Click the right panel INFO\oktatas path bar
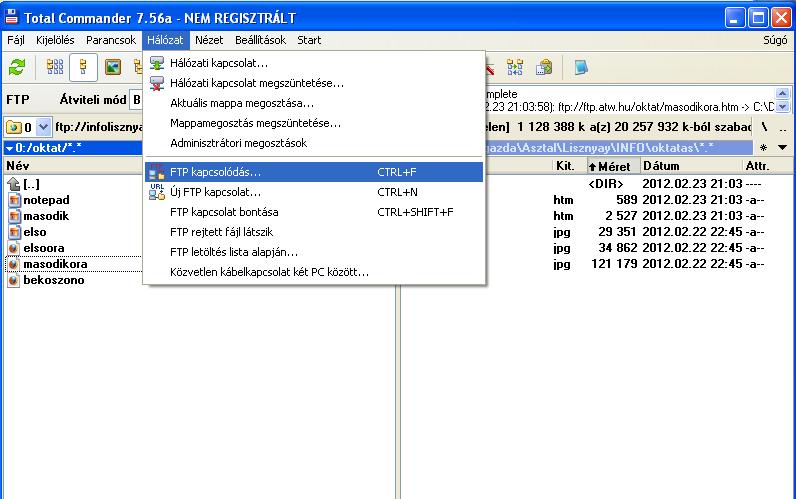Viewport: 796px width, 499px height. coord(619,148)
